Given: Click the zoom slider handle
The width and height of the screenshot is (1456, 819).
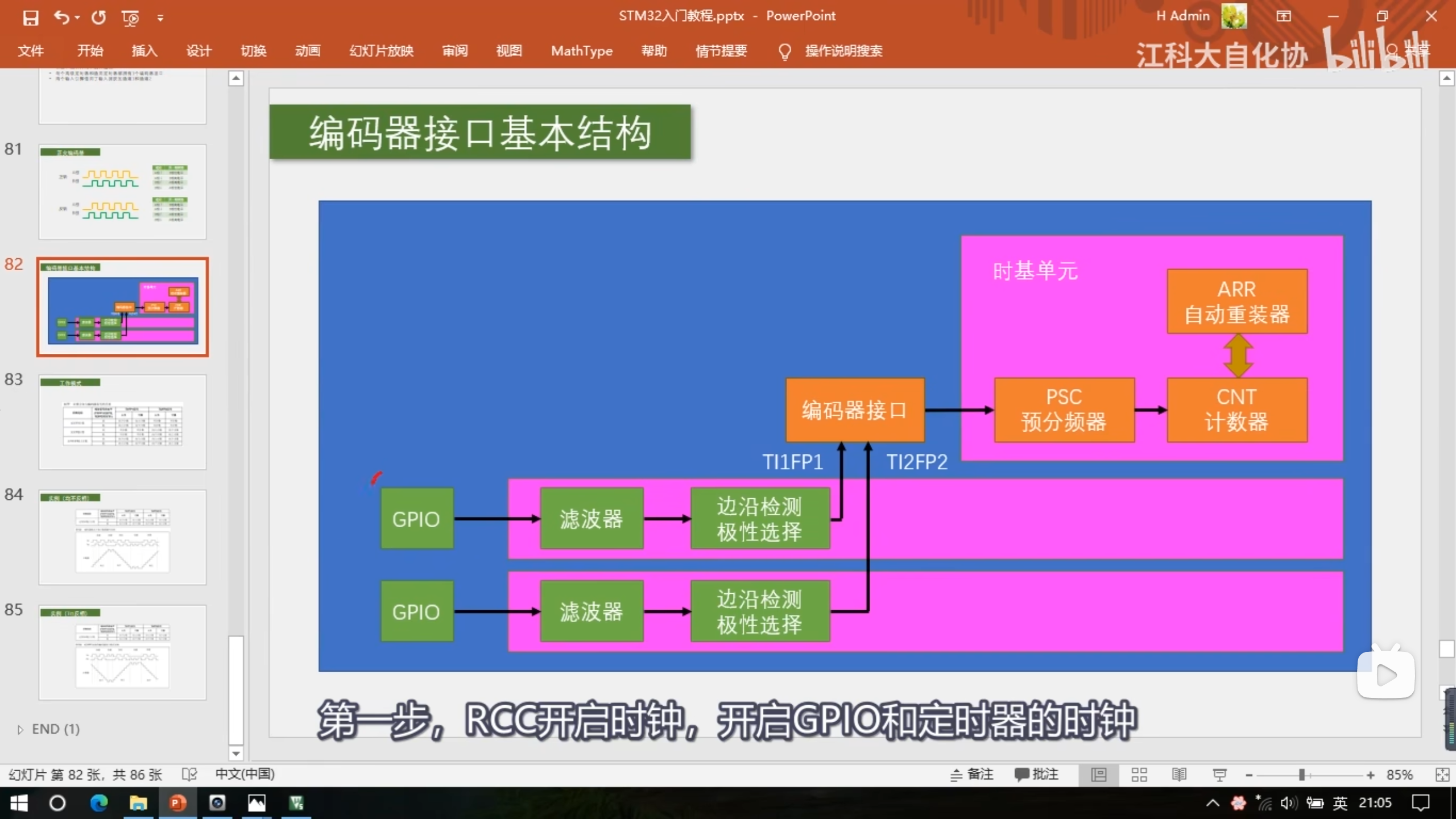Looking at the screenshot, I should click(x=1301, y=775).
